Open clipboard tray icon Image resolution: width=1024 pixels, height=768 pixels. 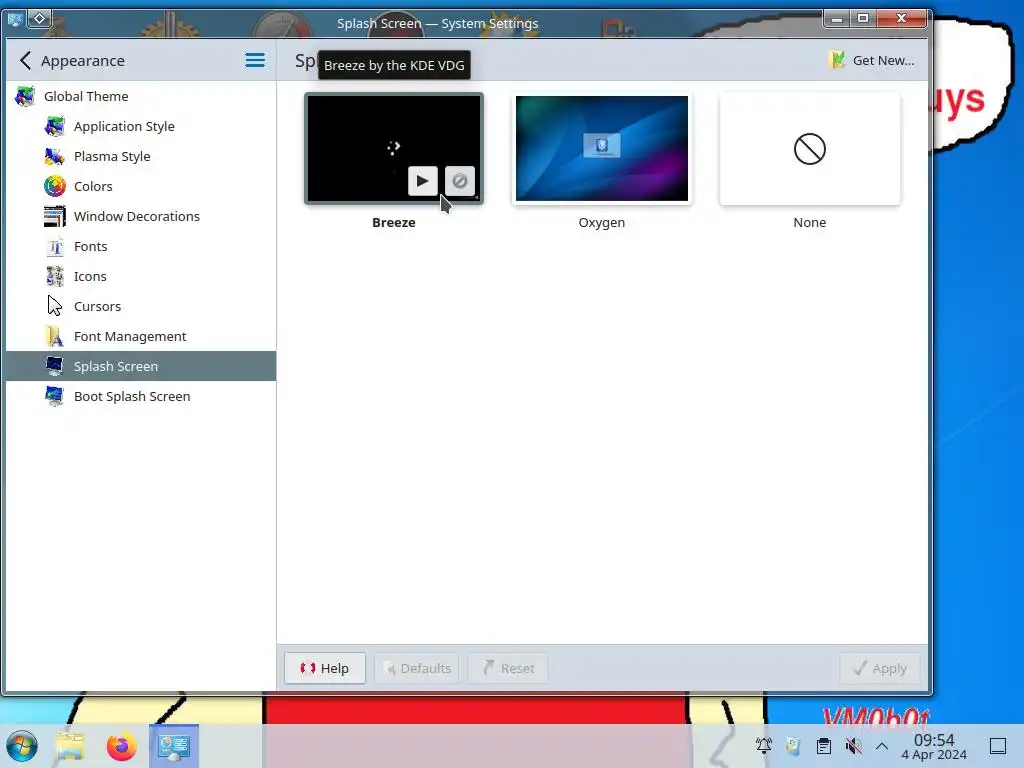[x=824, y=746]
